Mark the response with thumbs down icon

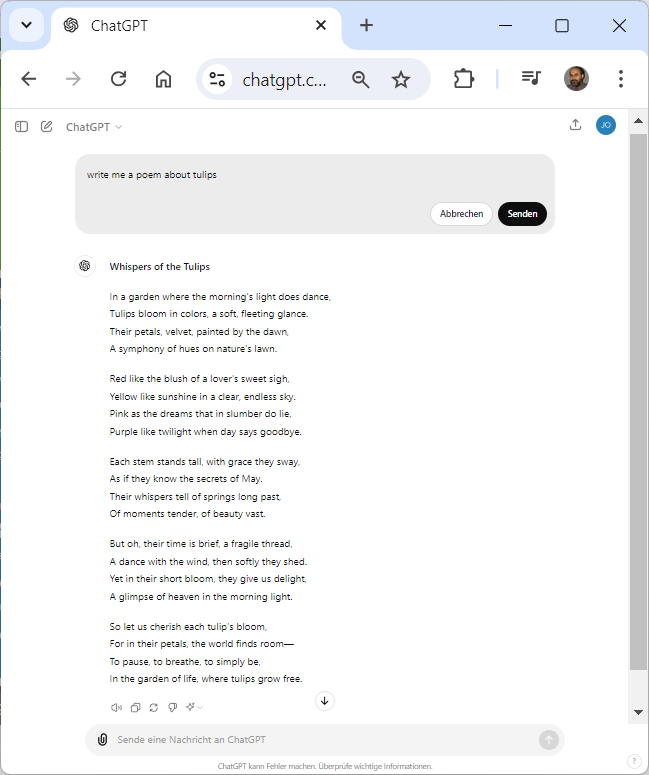tap(173, 708)
